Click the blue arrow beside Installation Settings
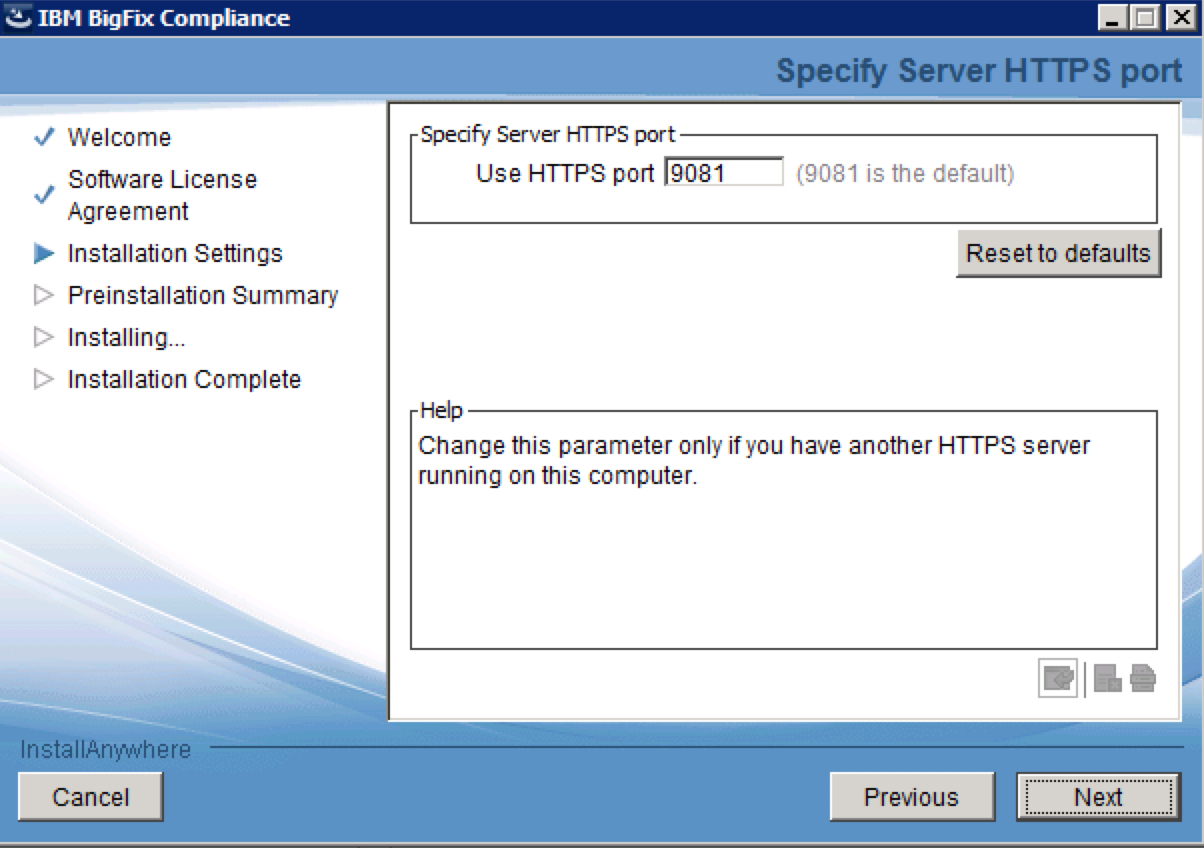This screenshot has height=848, width=1204. coord(44,253)
